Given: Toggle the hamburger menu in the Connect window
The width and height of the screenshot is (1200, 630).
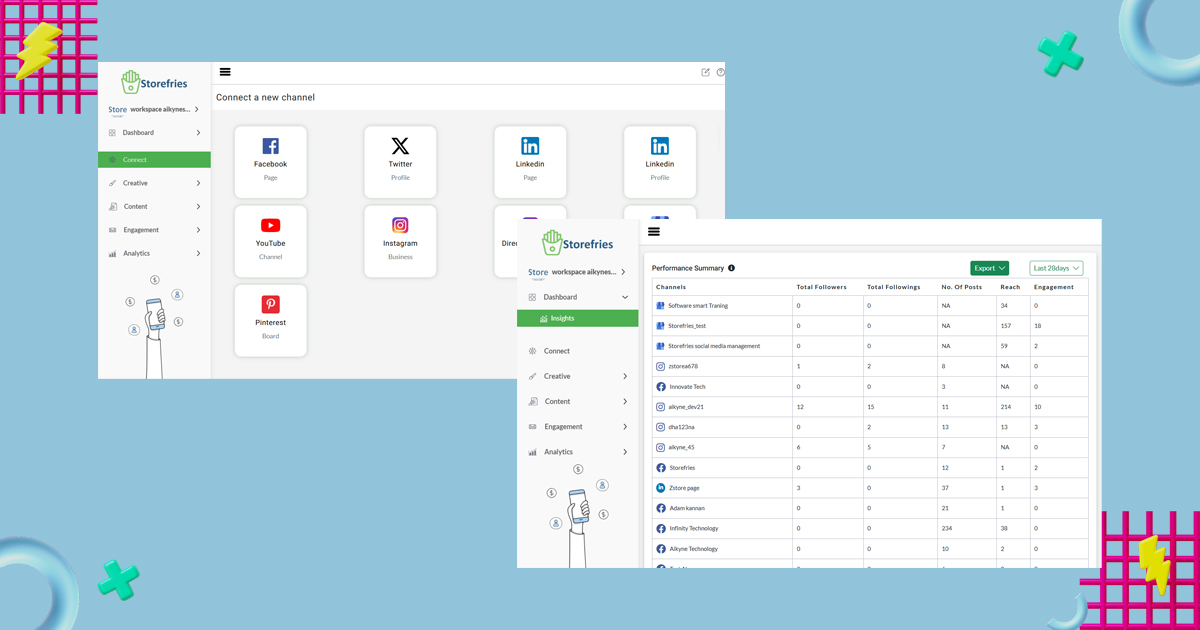Looking at the screenshot, I should point(225,72).
